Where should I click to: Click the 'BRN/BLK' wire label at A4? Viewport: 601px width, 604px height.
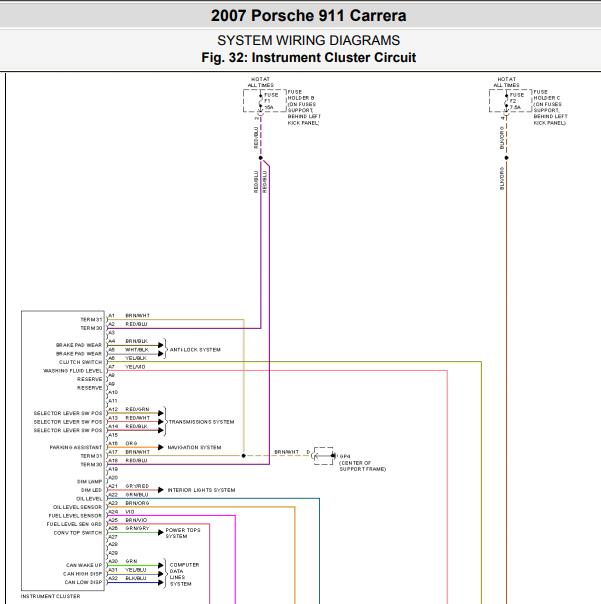[136, 341]
